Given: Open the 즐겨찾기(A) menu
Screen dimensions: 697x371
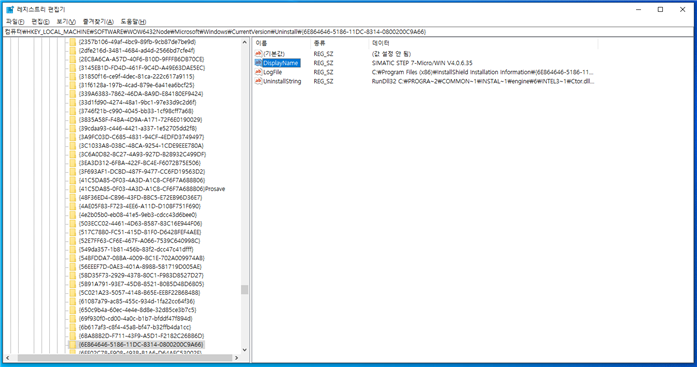Looking at the screenshot, I should coord(98,22).
